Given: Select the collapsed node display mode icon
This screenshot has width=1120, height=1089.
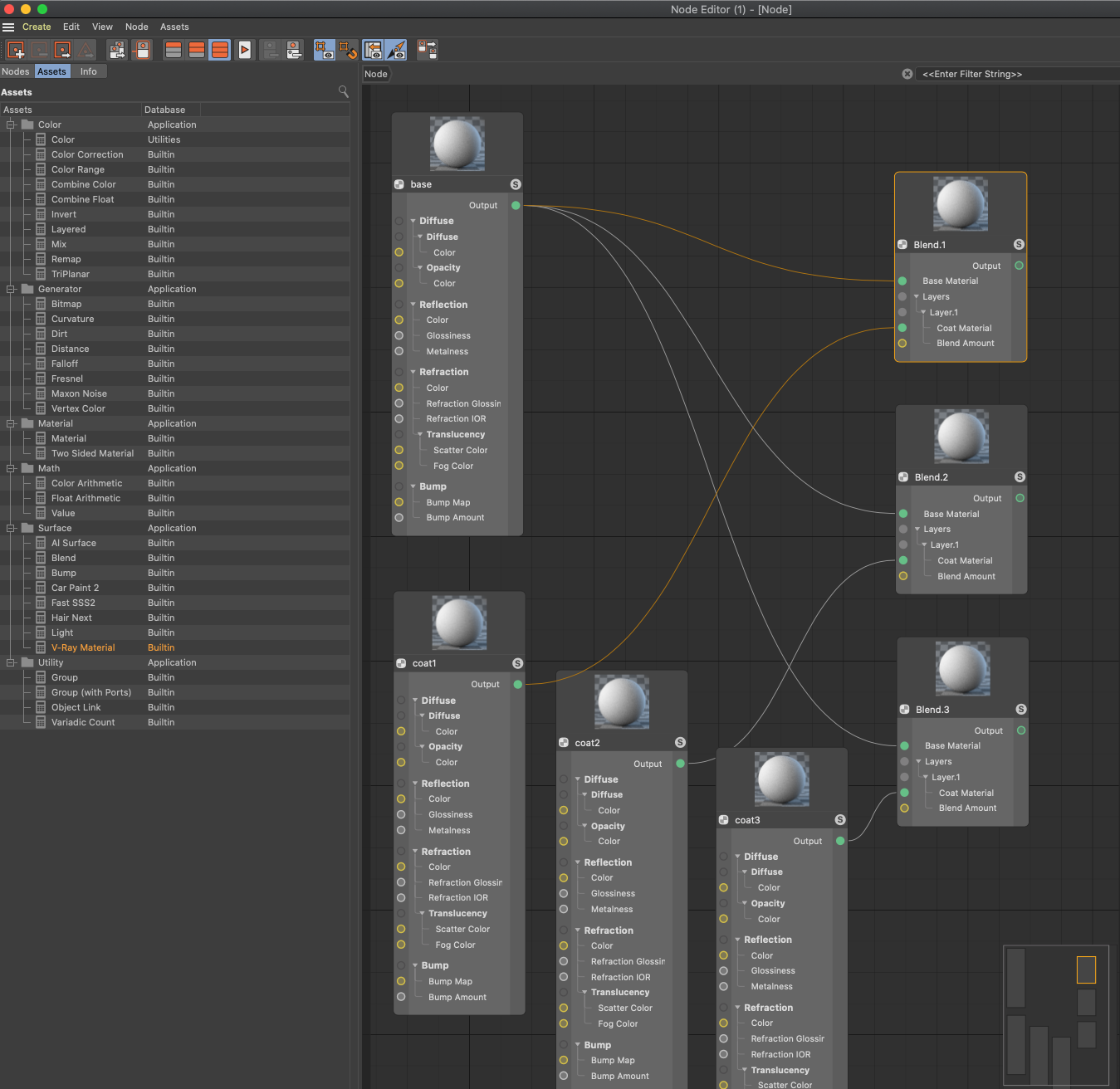Looking at the screenshot, I should click(x=174, y=50).
